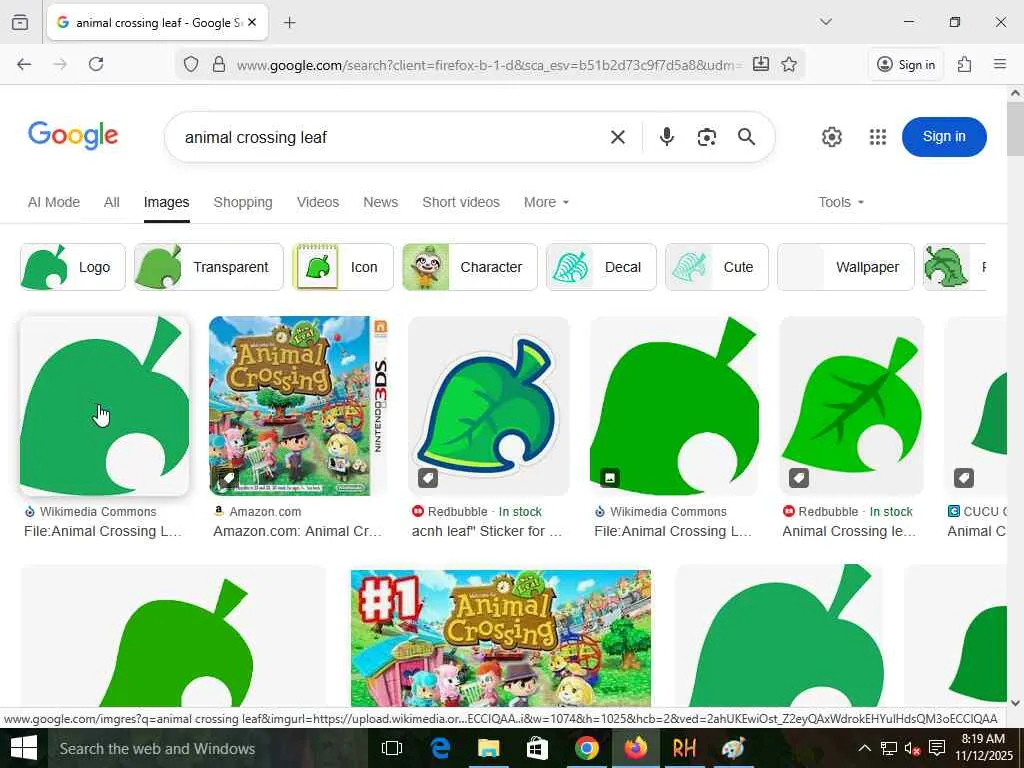The width and height of the screenshot is (1024, 768).
Task: Open the Paint app on taskbar
Action: 733,748
